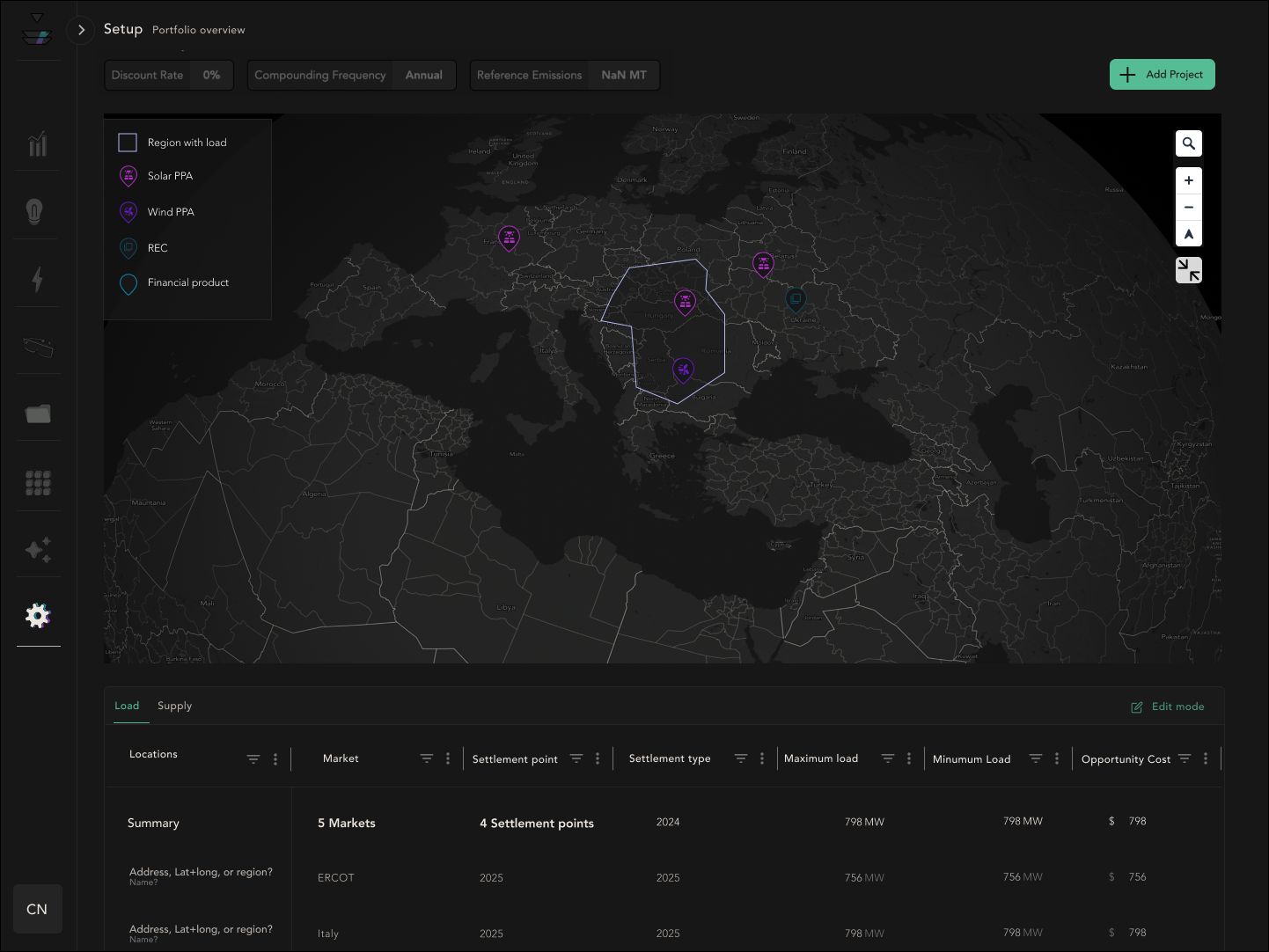Select the solar PPA marker in France
Viewport: 1269px width, 952px height.
pos(509,238)
